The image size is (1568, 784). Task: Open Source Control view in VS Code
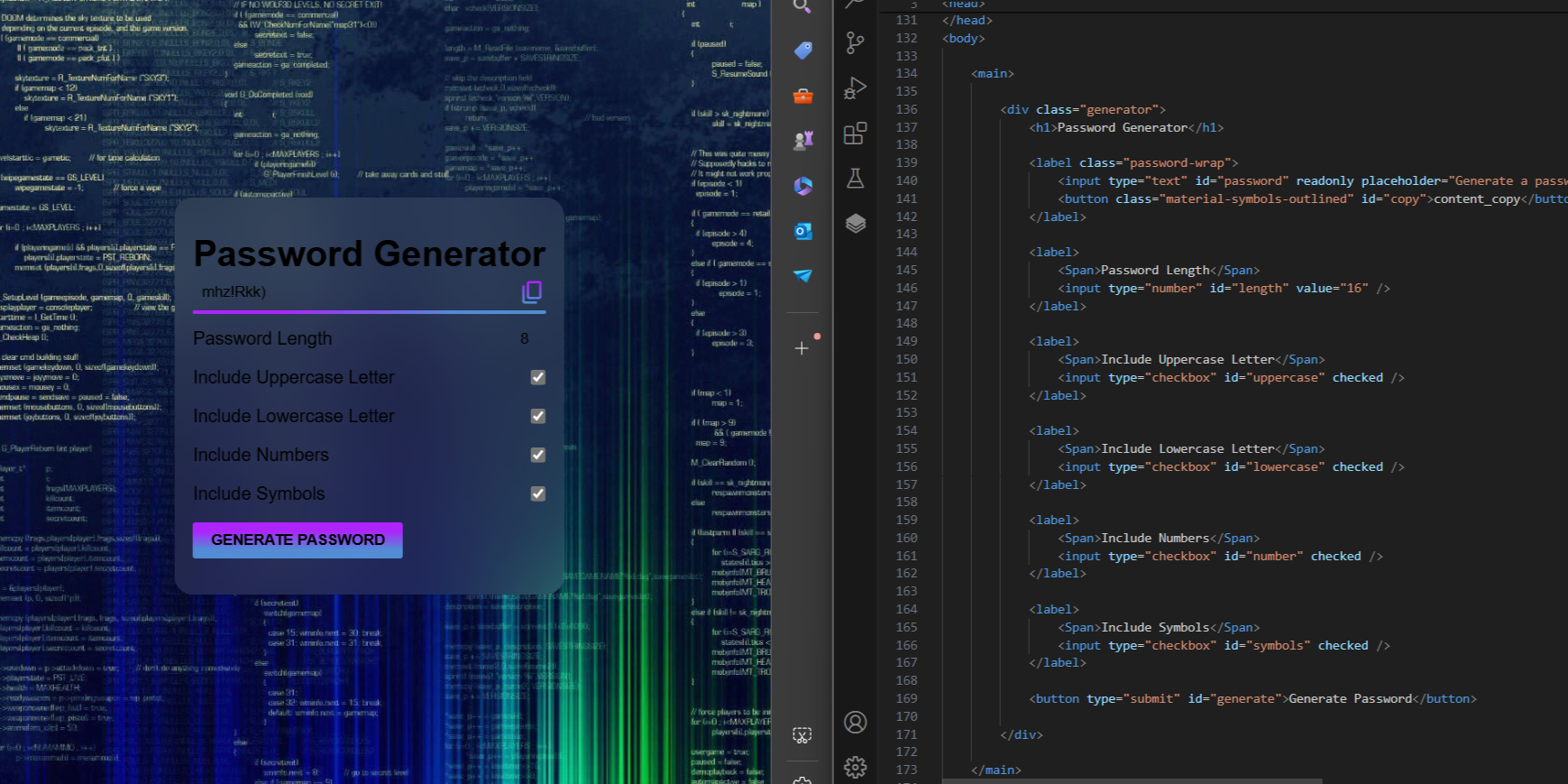(855, 42)
